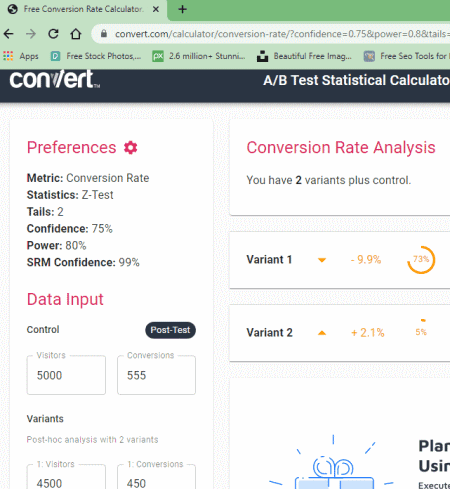Click the 'Metric: Conversion Rate' line
This screenshot has height=489, width=450.
tap(88, 178)
